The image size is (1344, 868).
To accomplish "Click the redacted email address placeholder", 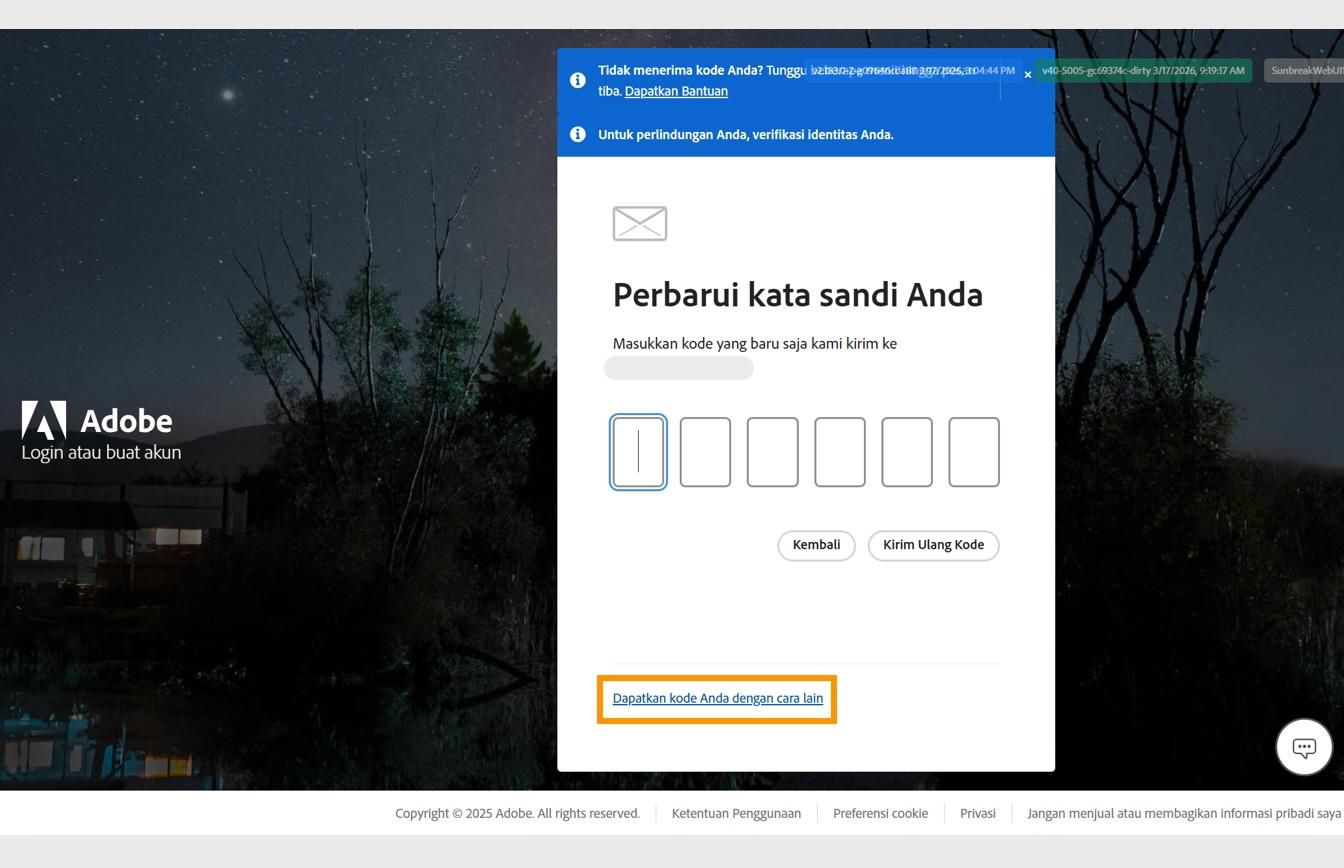I will [x=679, y=368].
